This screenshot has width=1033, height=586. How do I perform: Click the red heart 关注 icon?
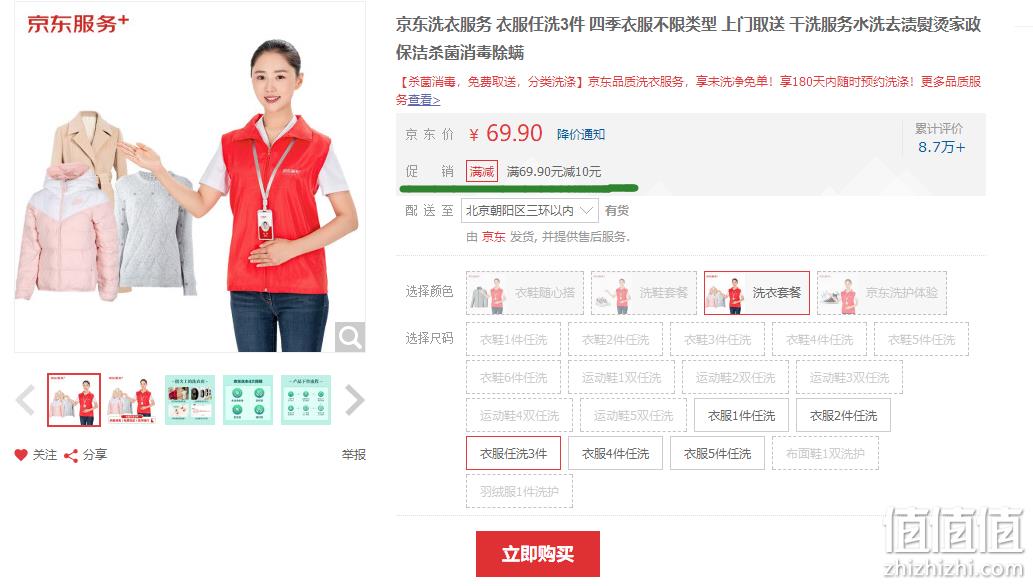[x=21, y=455]
